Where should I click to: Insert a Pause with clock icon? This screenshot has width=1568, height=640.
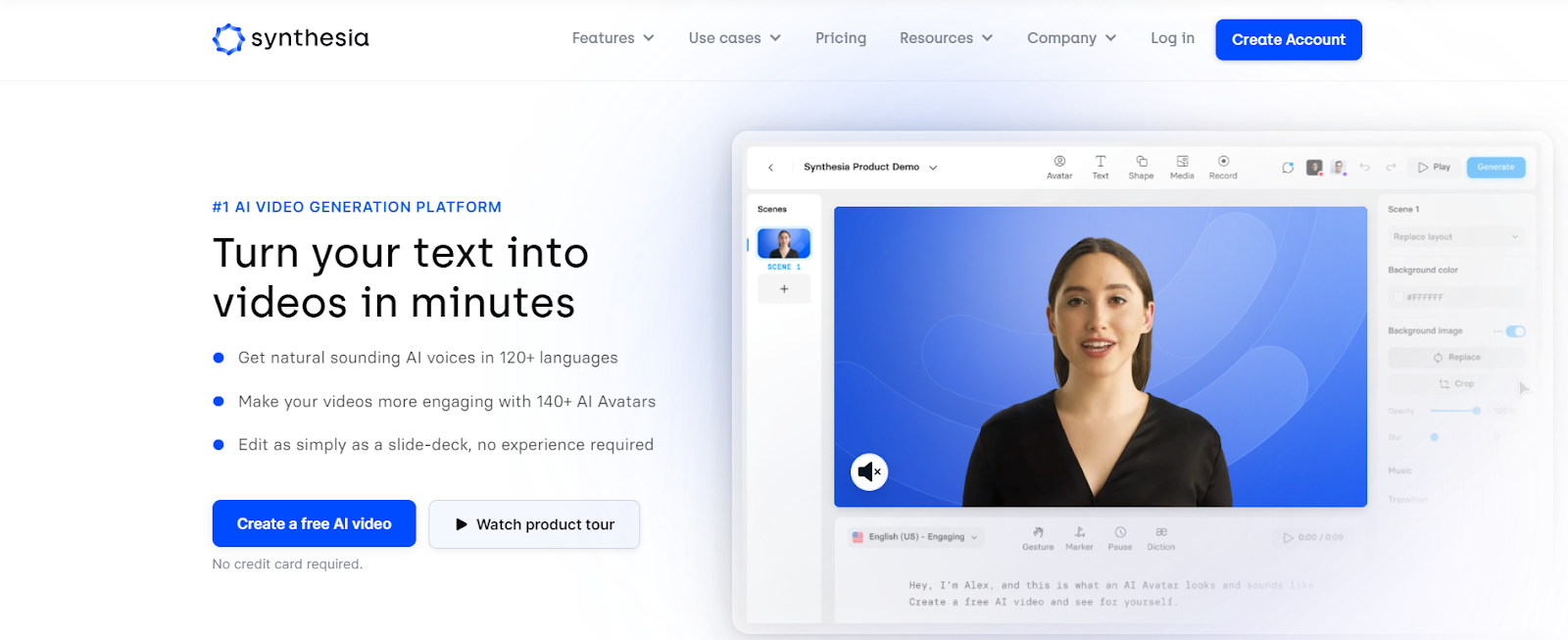click(x=1120, y=532)
